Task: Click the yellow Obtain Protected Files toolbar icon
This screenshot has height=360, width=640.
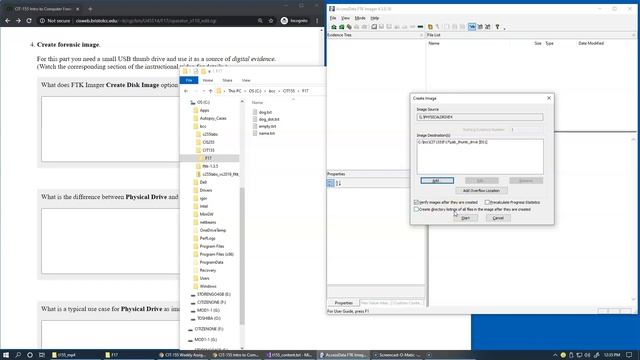Action: (x=430, y=27)
